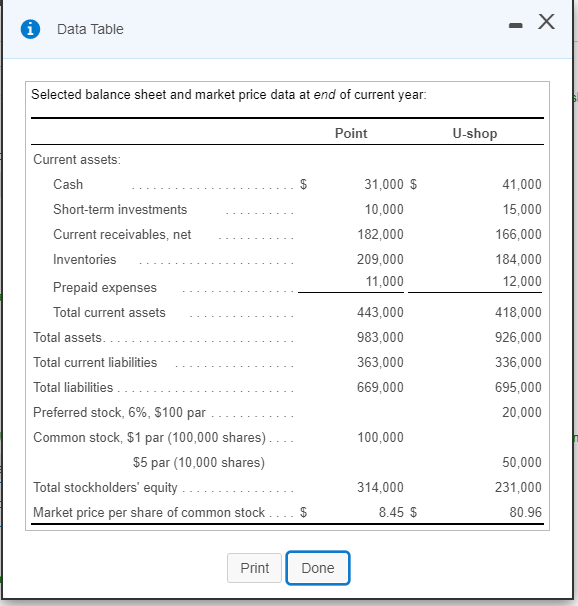Select Point market price 8.45
The width and height of the screenshot is (578, 606).
pos(391,512)
